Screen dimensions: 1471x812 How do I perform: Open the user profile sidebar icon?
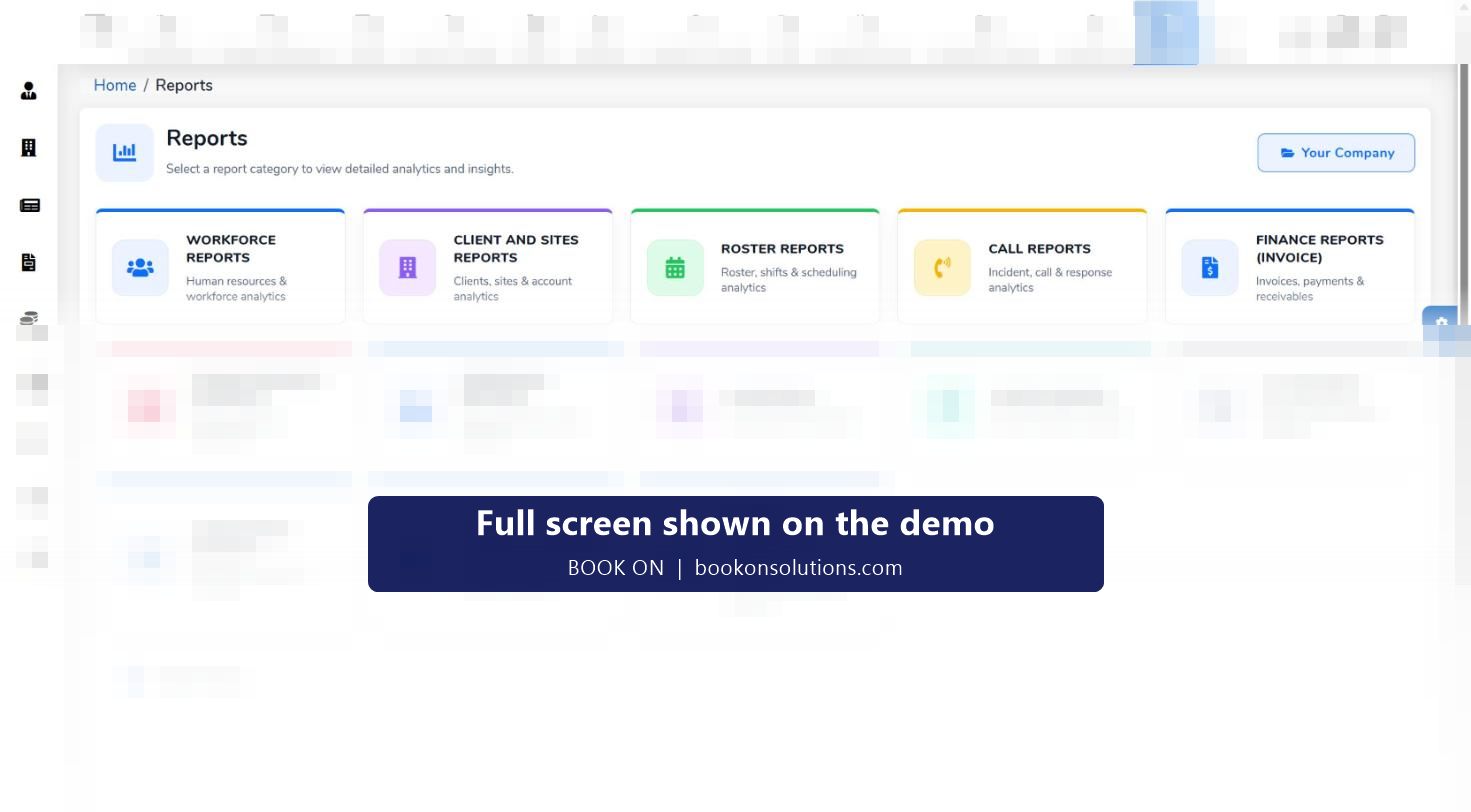[x=29, y=91]
